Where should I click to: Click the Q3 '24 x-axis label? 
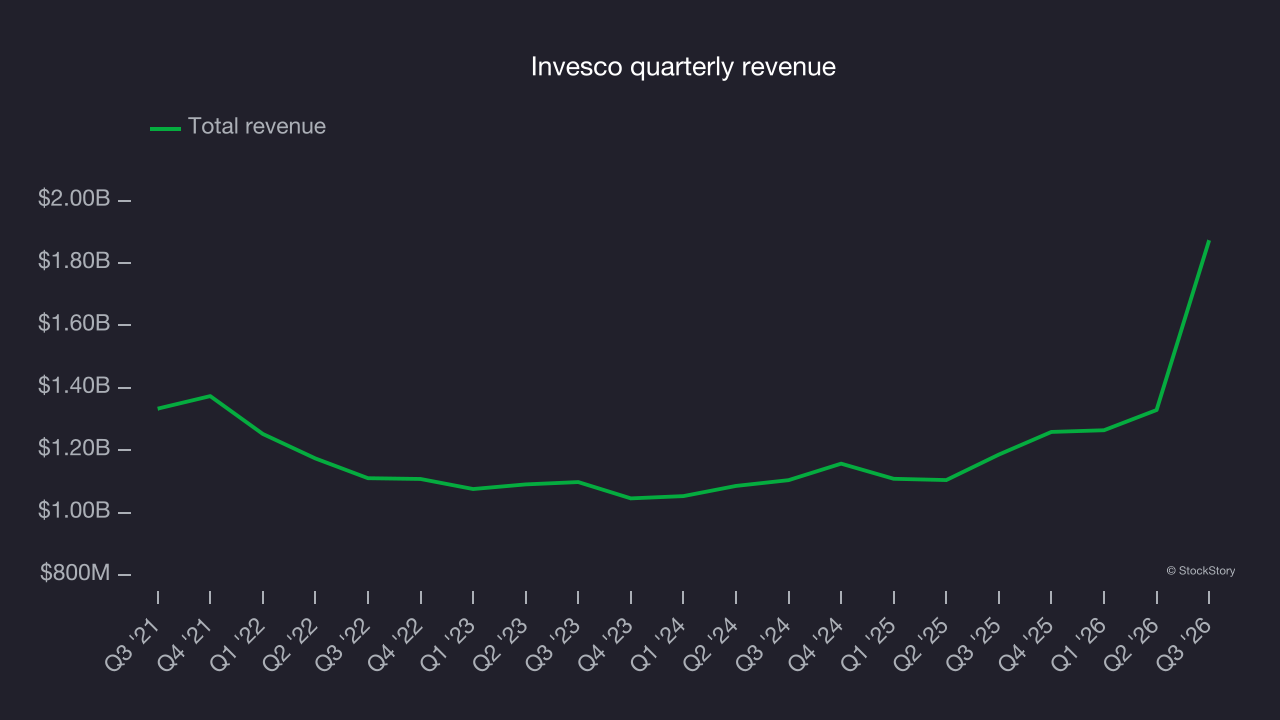[x=763, y=642]
